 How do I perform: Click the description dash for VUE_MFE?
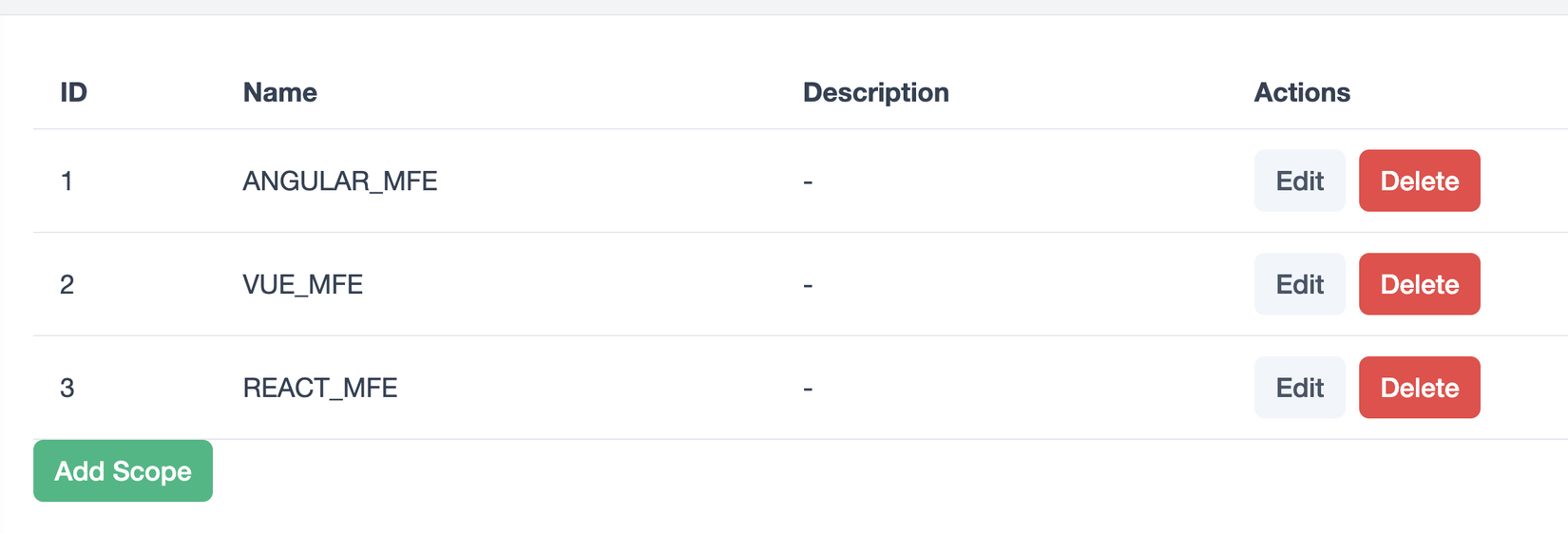pyautogui.click(x=808, y=285)
